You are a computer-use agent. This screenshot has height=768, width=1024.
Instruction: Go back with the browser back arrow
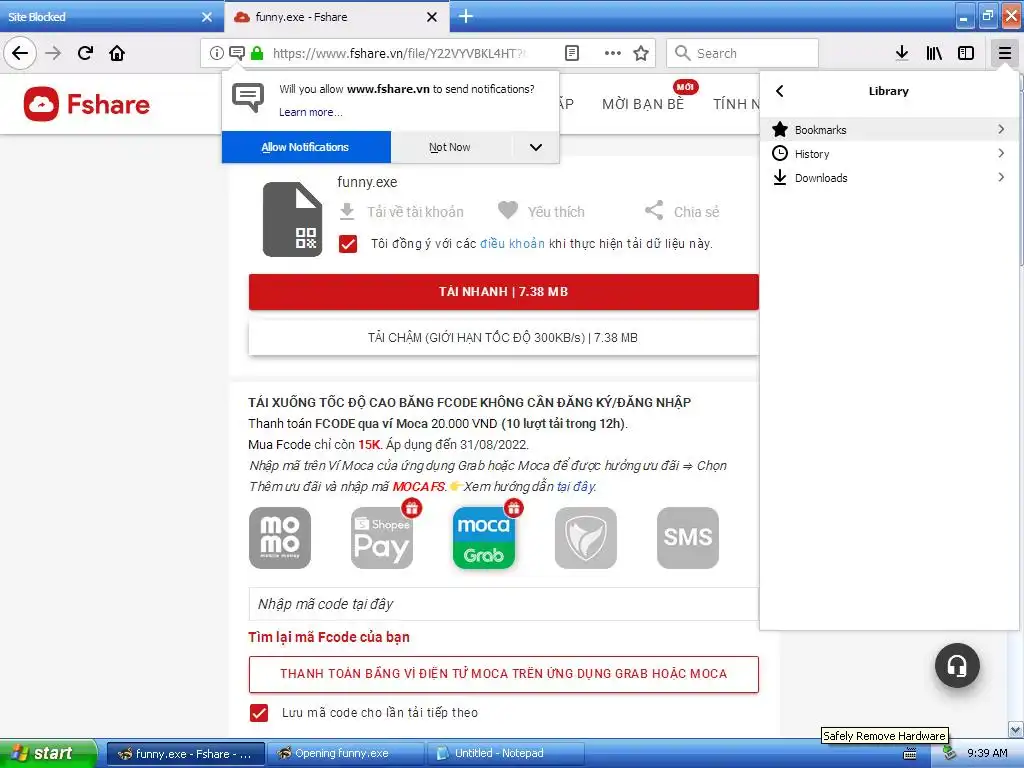pyautogui.click(x=20, y=53)
